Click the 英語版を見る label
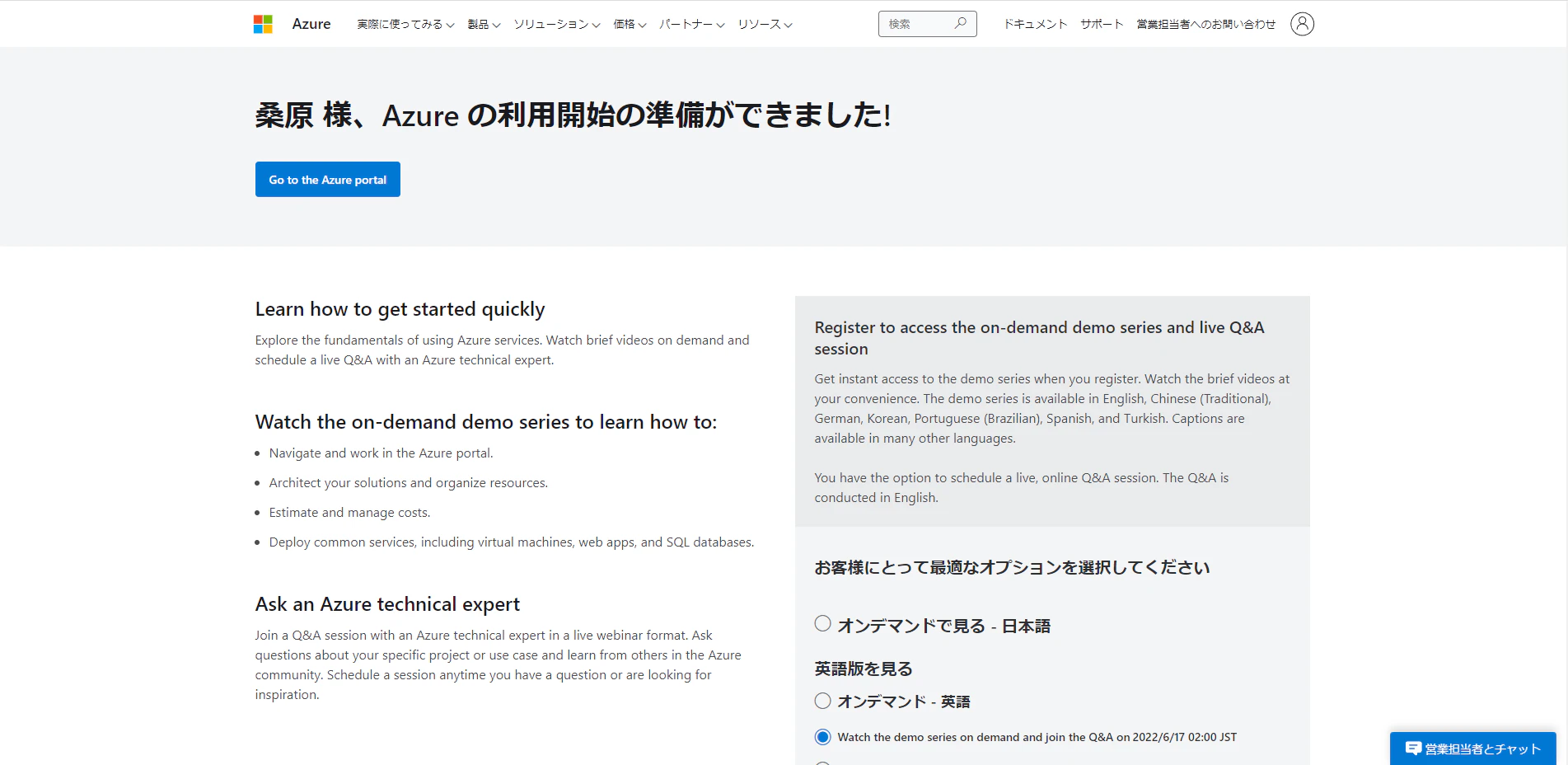The height and width of the screenshot is (765, 1568). coord(864,669)
